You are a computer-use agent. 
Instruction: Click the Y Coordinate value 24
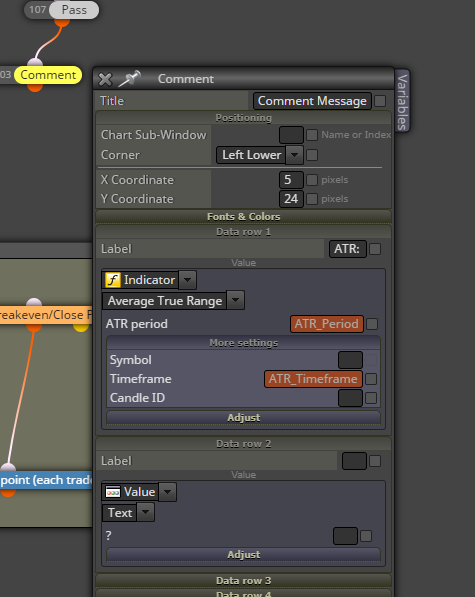[291, 199]
